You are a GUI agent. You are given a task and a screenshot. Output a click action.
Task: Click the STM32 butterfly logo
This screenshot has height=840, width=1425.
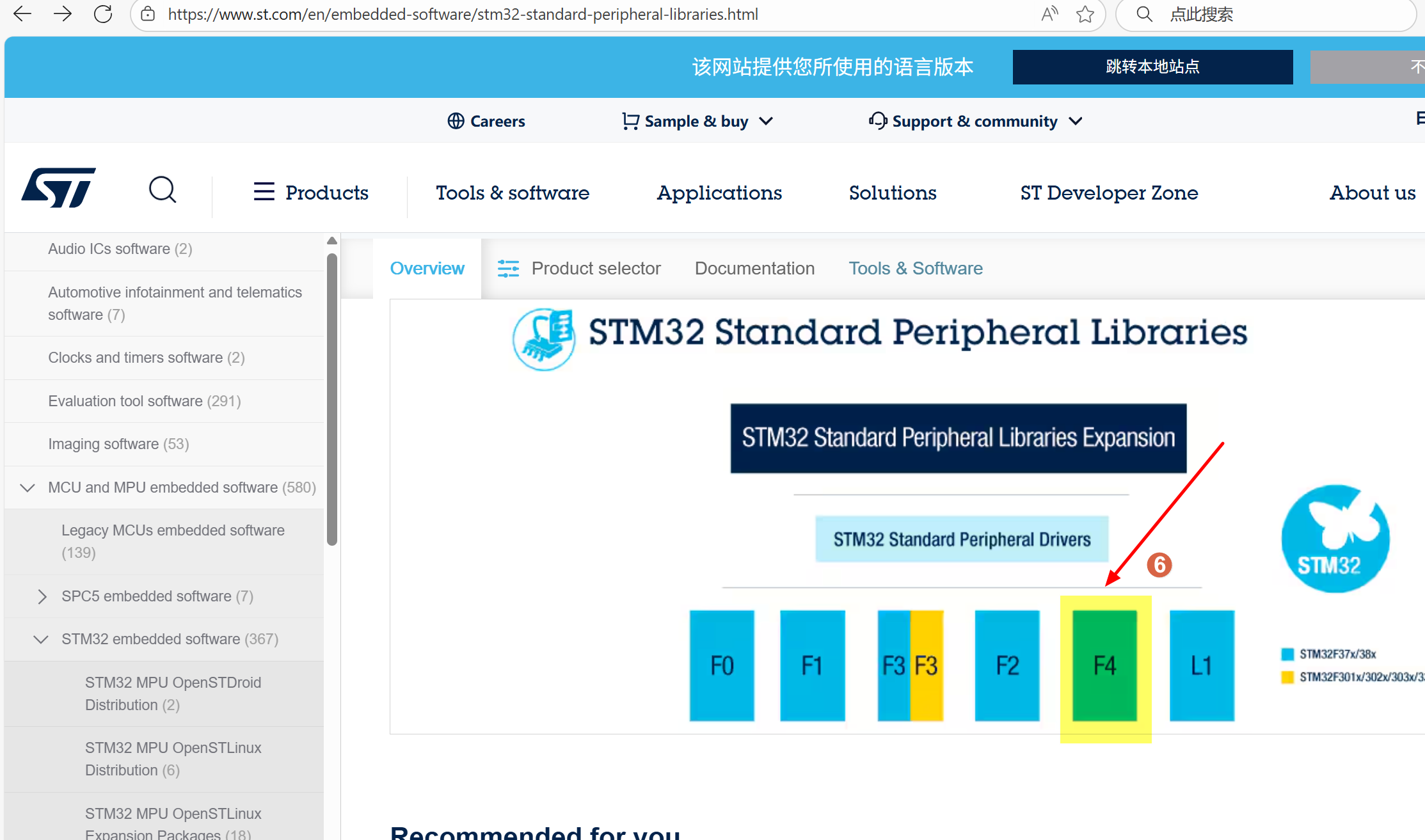pos(1335,539)
